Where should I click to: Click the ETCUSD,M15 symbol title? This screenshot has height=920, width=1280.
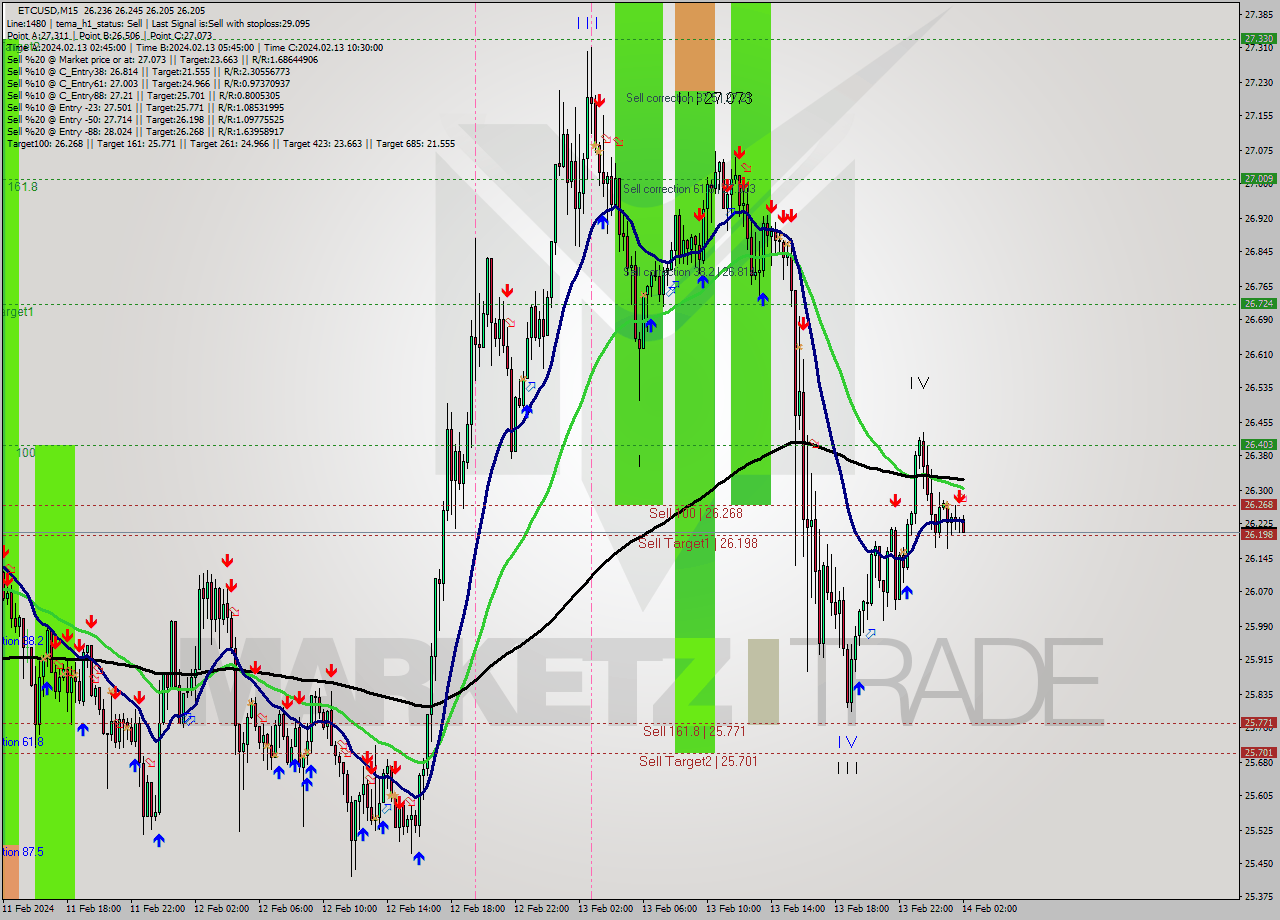48,10
